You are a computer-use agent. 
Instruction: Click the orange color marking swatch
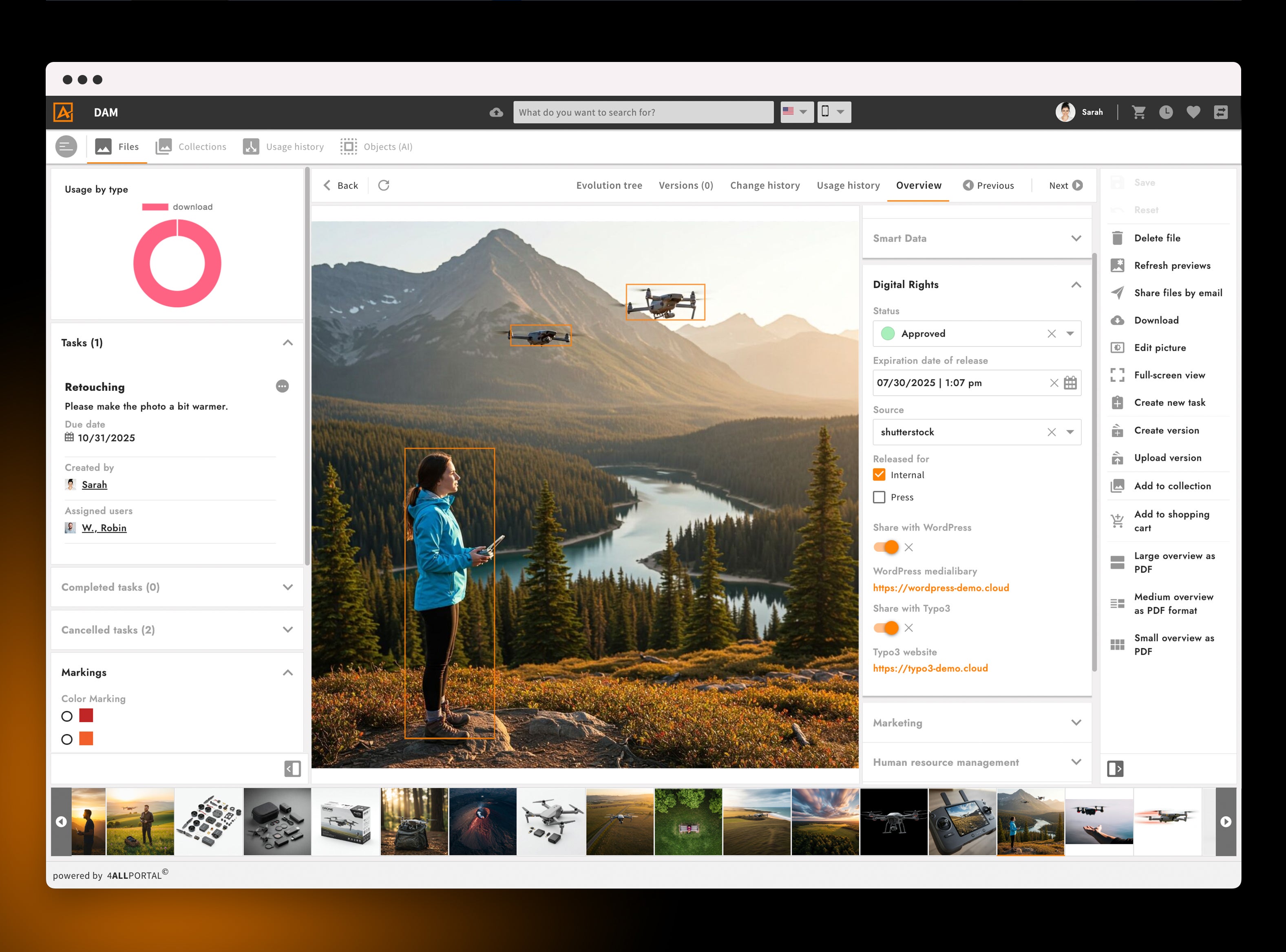click(86, 739)
